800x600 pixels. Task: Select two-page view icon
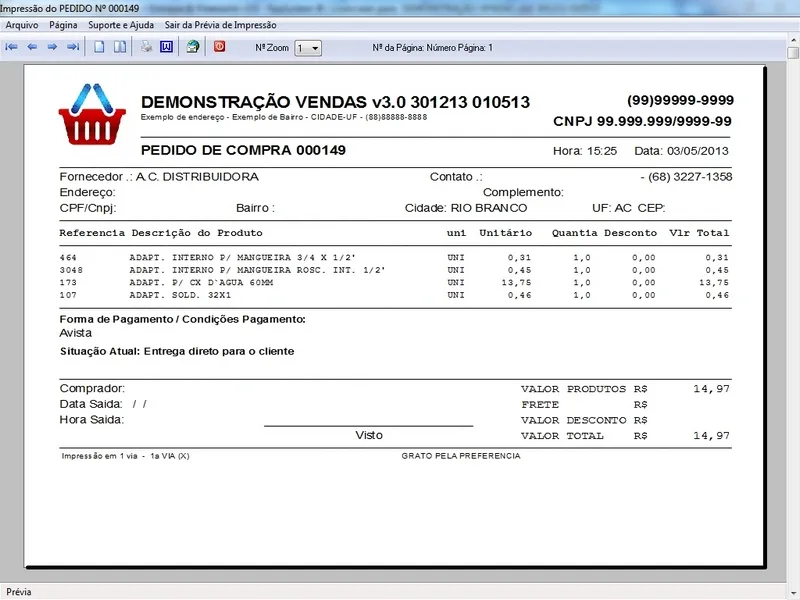(119, 47)
